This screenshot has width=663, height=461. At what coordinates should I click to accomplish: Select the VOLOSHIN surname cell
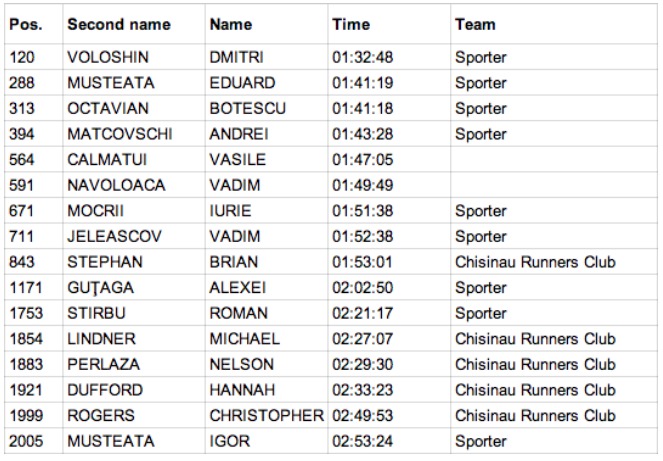click(134, 57)
